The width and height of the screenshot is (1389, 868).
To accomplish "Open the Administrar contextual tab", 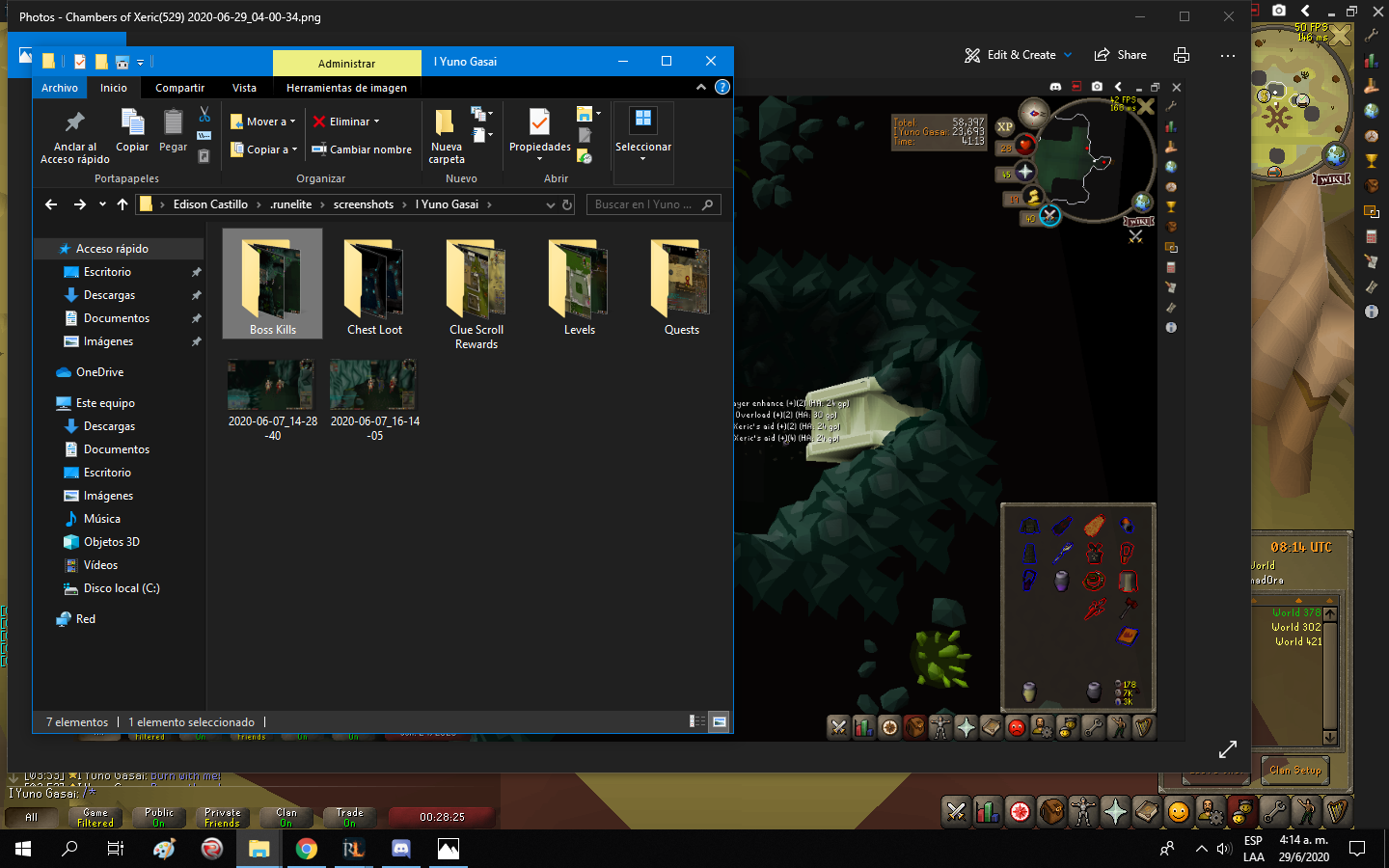I will point(347,63).
